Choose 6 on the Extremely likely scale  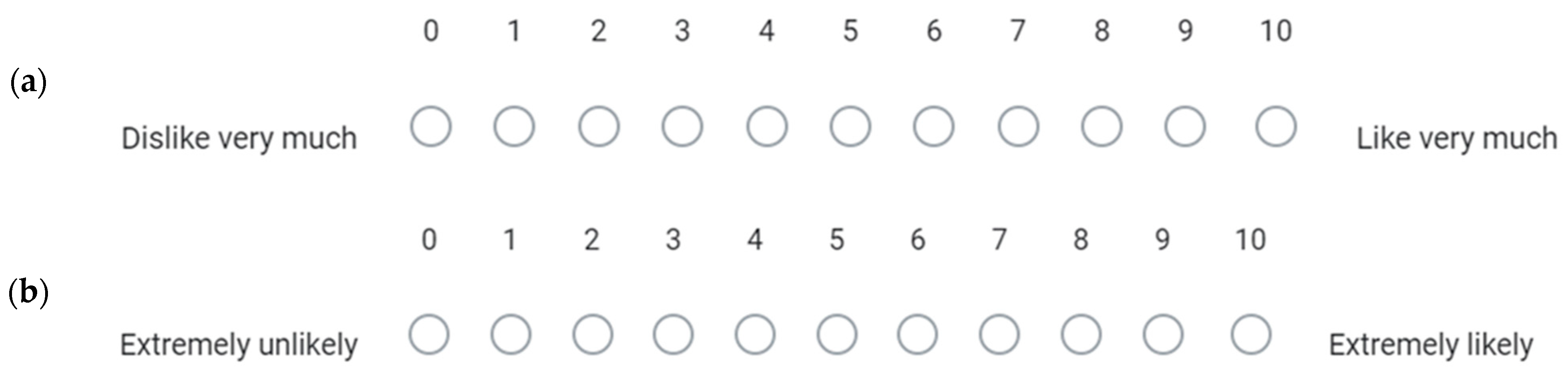coord(917,335)
